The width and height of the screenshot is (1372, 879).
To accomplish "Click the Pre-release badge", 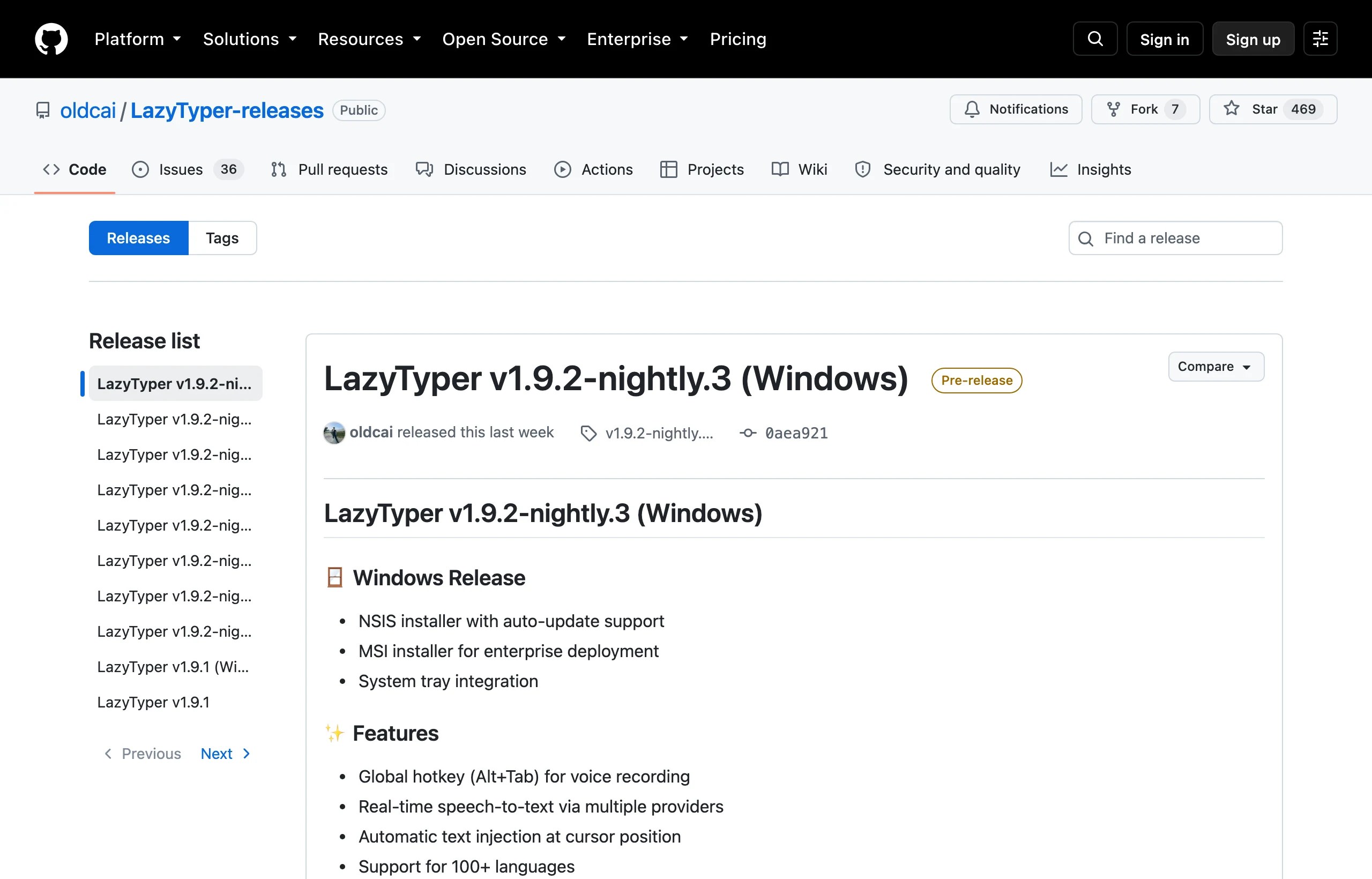I will pos(976,381).
